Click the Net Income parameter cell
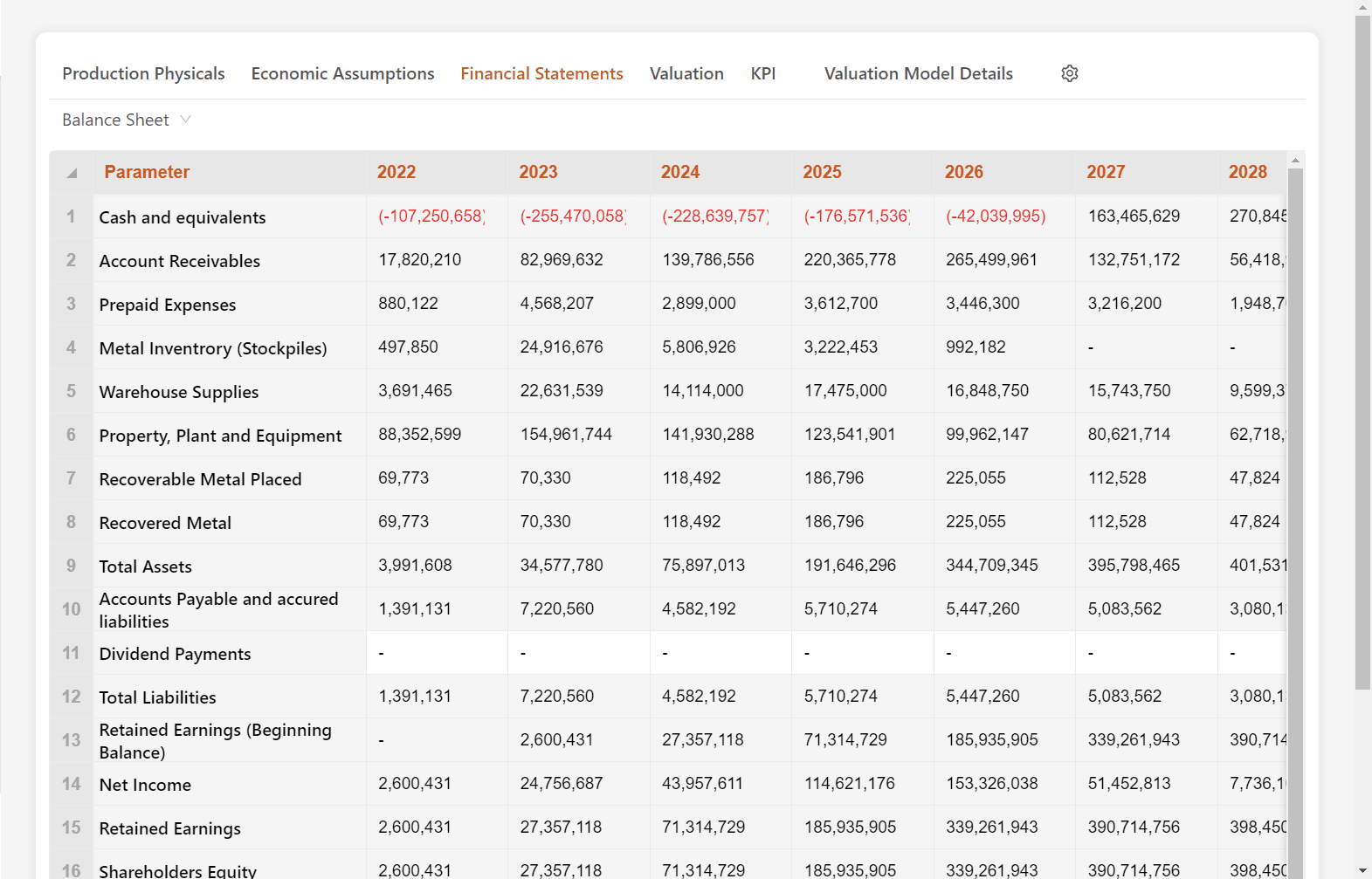Image resolution: width=1372 pixels, height=879 pixels. 145,785
